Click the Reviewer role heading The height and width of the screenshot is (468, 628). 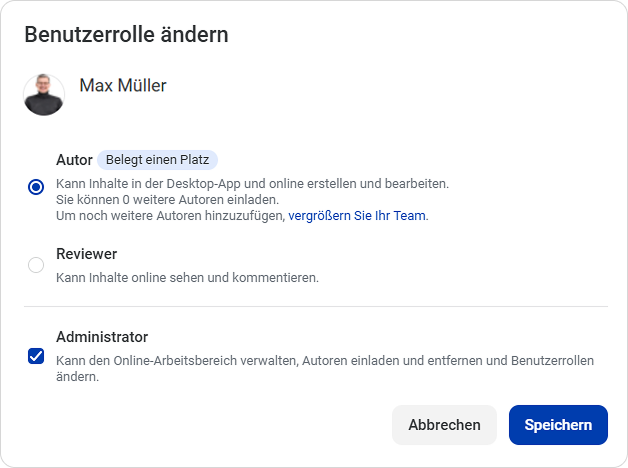[x=87, y=254]
